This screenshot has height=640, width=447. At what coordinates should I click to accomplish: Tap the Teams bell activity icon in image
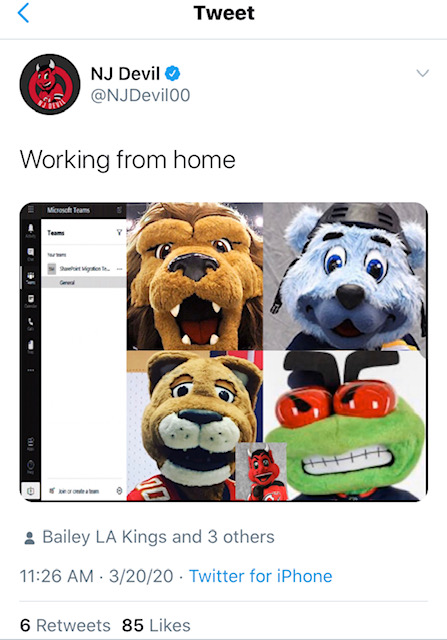click(x=31, y=229)
